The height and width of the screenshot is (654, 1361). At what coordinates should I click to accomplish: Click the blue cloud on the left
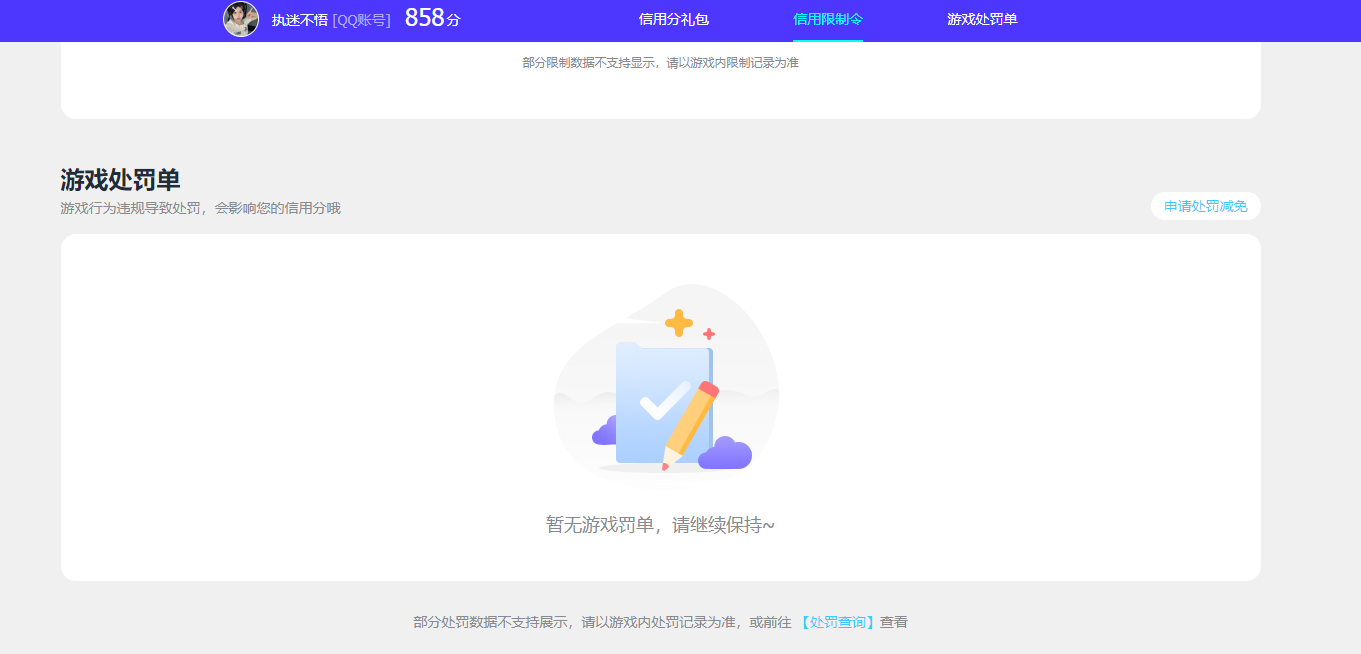tap(603, 432)
